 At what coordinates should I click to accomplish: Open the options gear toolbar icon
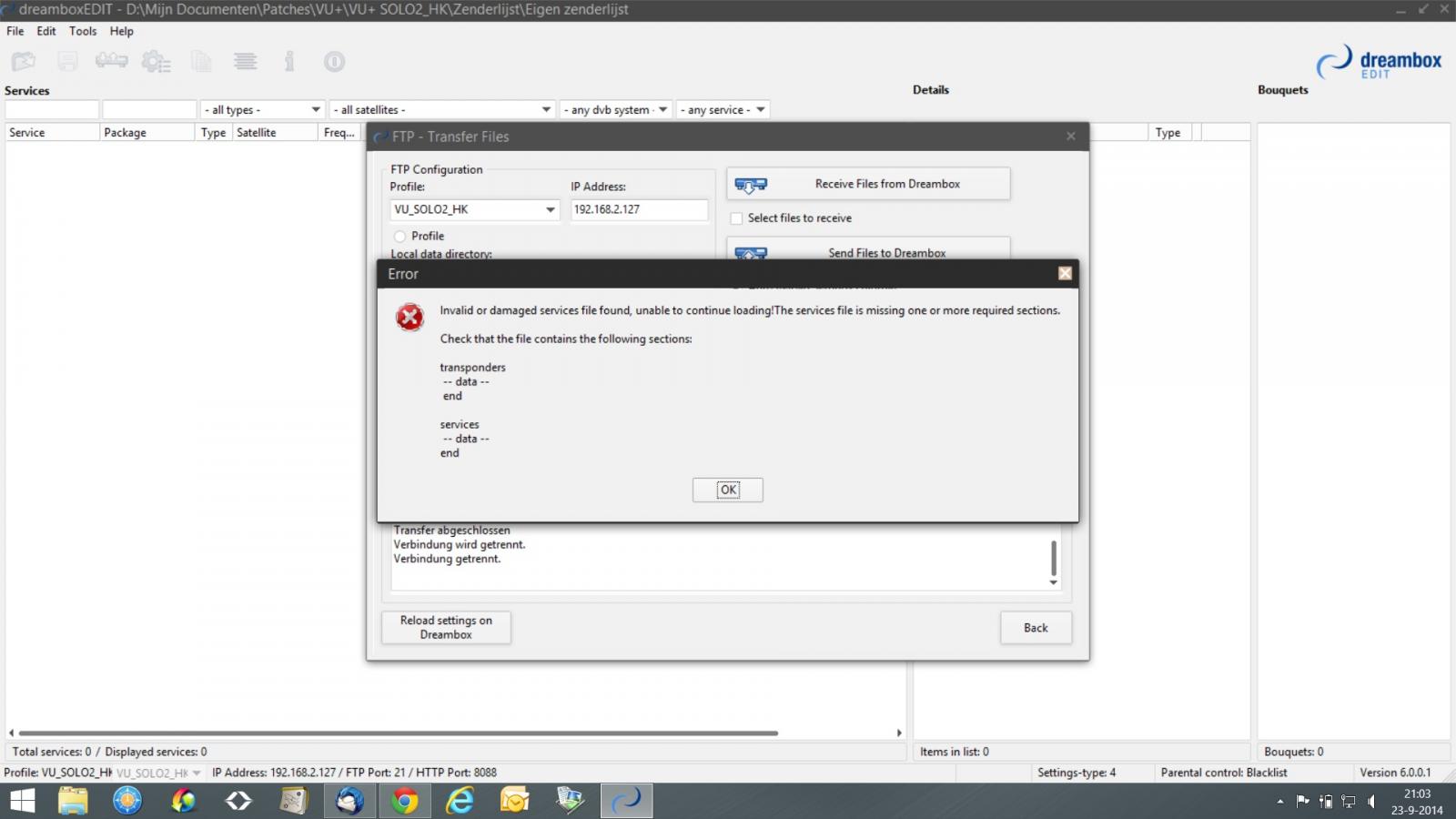click(156, 62)
